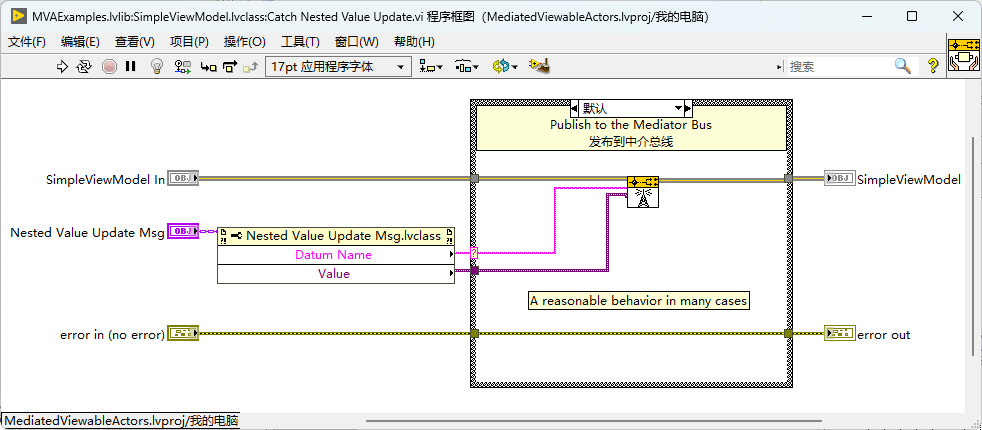
Task: Click case structure next-case right arrow
Action: point(688,108)
